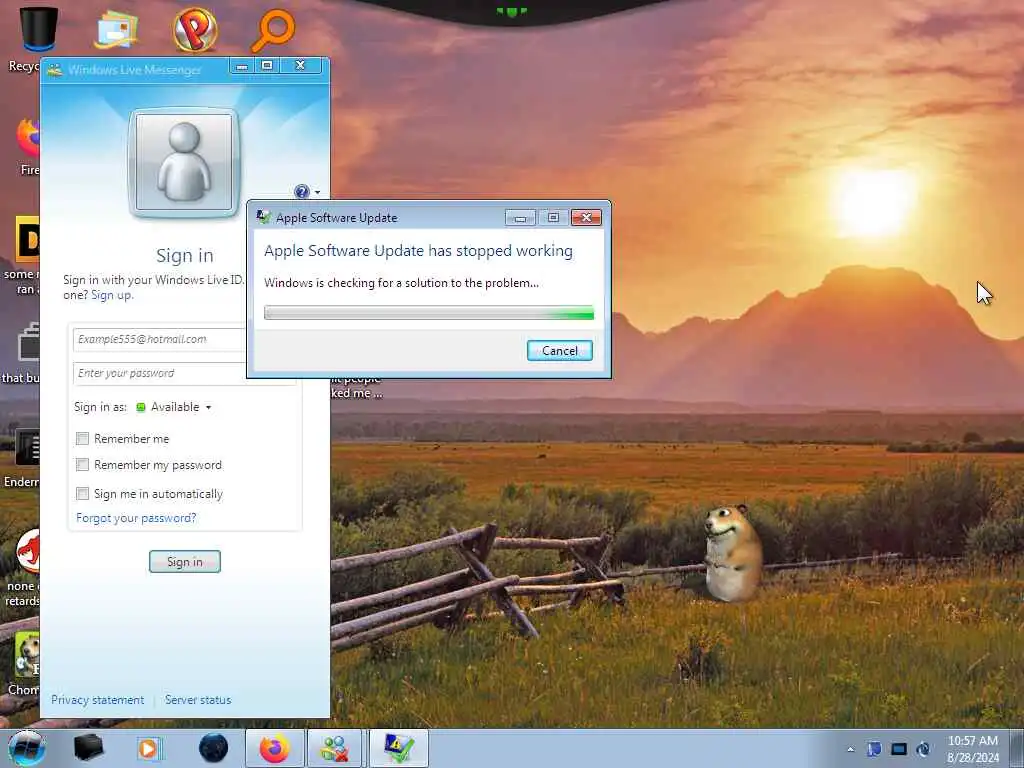Close the Windows Live Messenger window
Viewport: 1024px width, 768px height.
tap(300, 65)
